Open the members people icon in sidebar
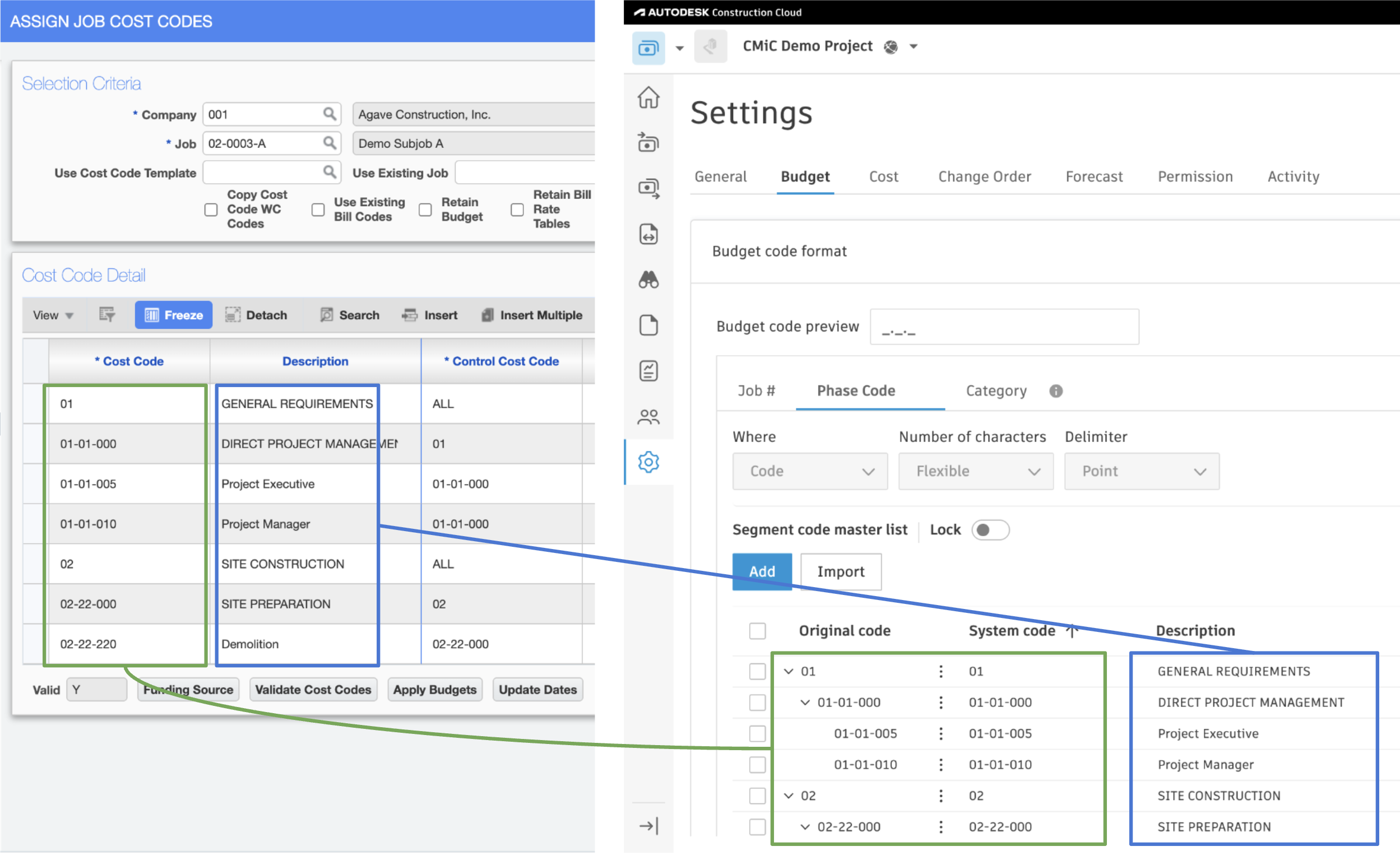 coord(648,416)
